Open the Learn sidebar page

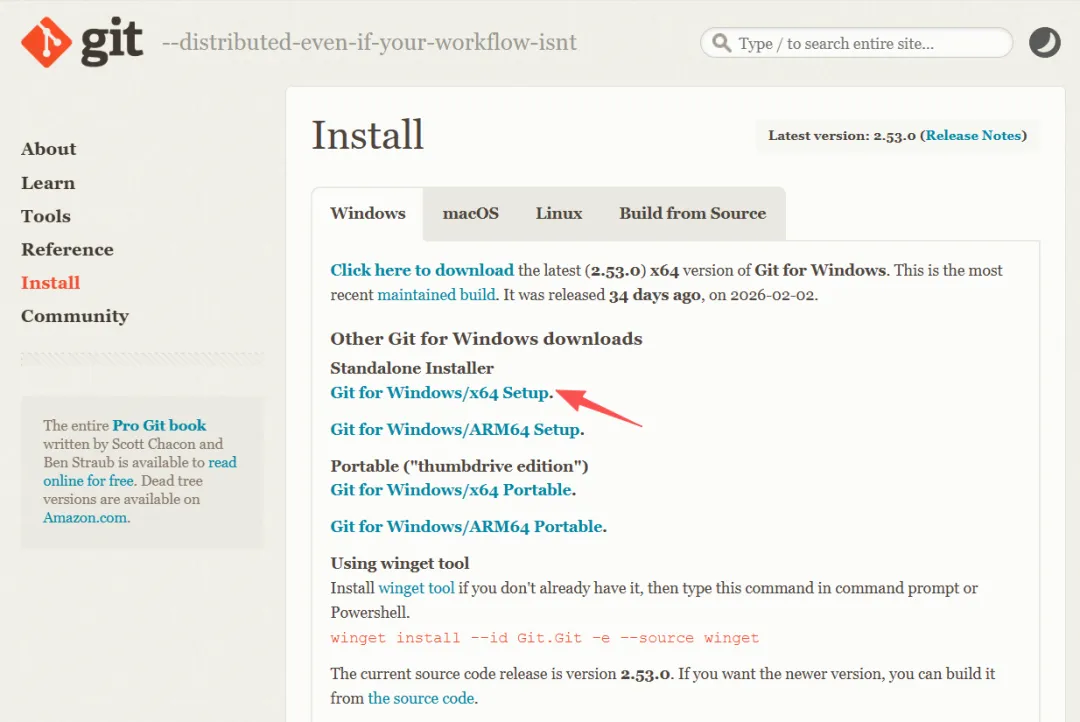pyautogui.click(x=48, y=183)
